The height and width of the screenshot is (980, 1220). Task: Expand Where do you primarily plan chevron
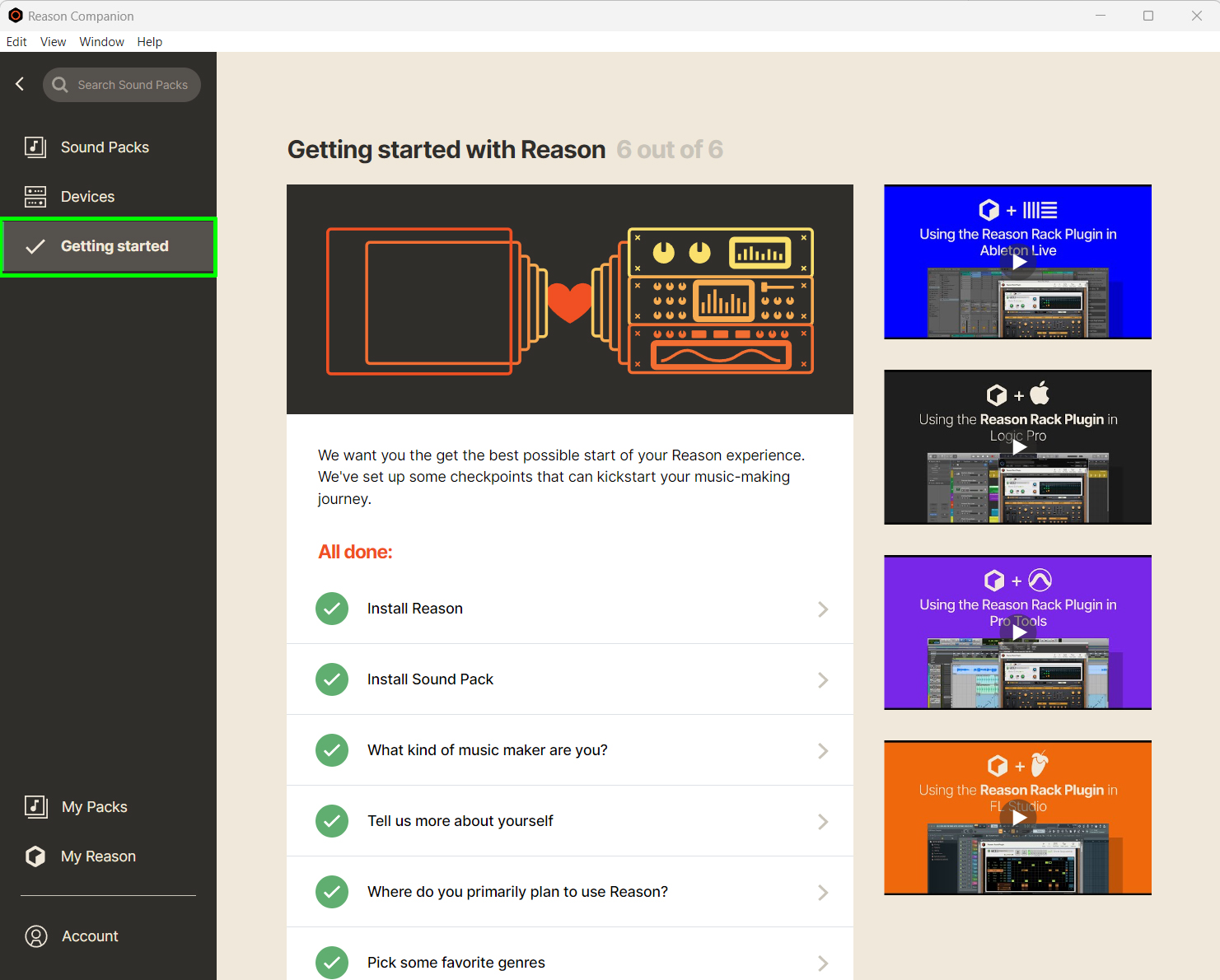click(x=823, y=892)
